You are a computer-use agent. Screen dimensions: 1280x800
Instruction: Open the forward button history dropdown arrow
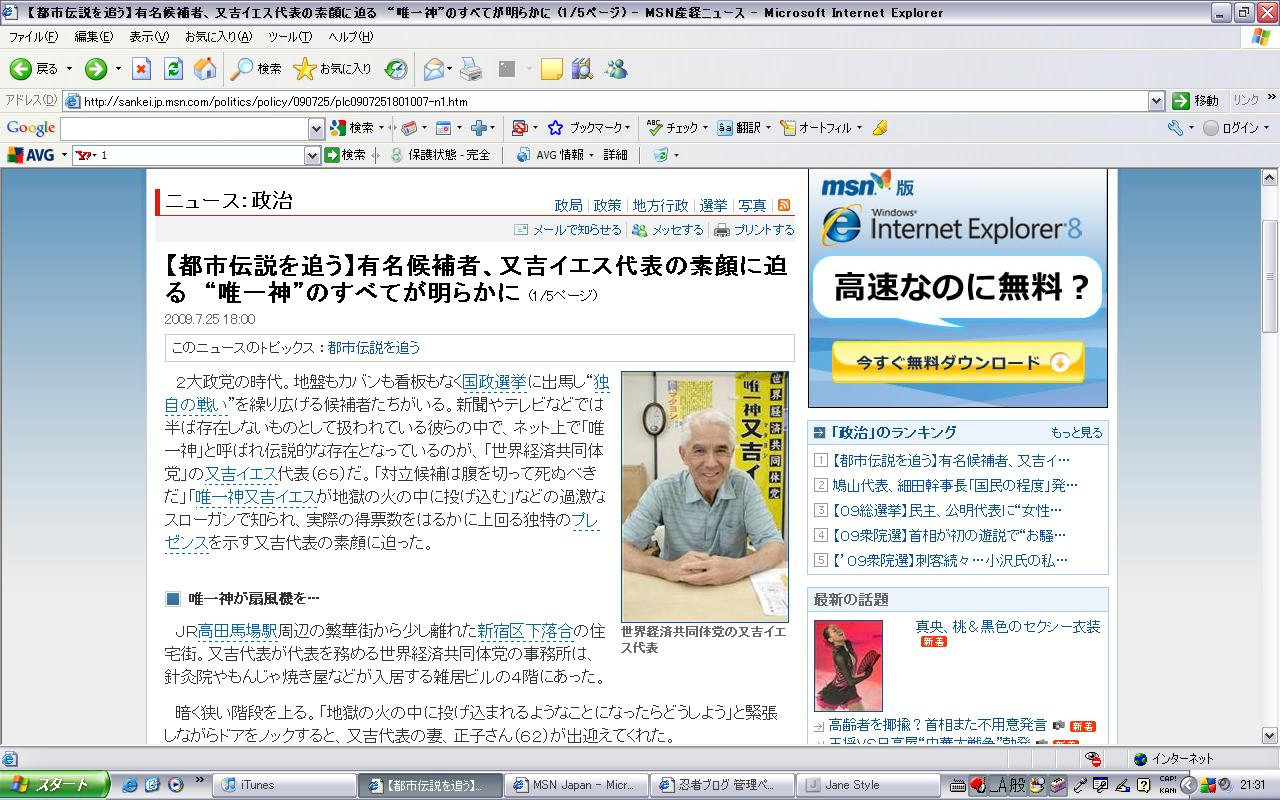[x=117, y=69]
